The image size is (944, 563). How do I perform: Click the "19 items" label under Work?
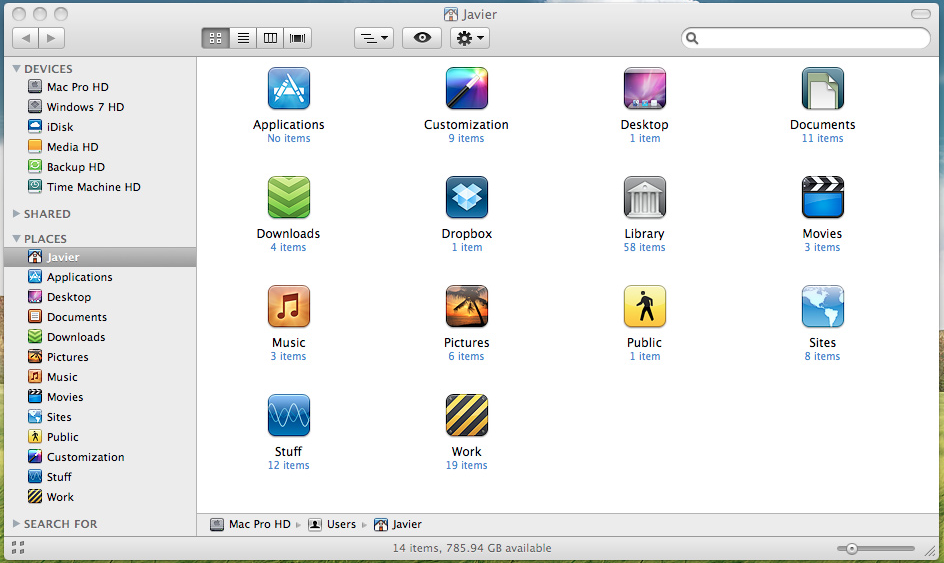(x=467, y=465)
